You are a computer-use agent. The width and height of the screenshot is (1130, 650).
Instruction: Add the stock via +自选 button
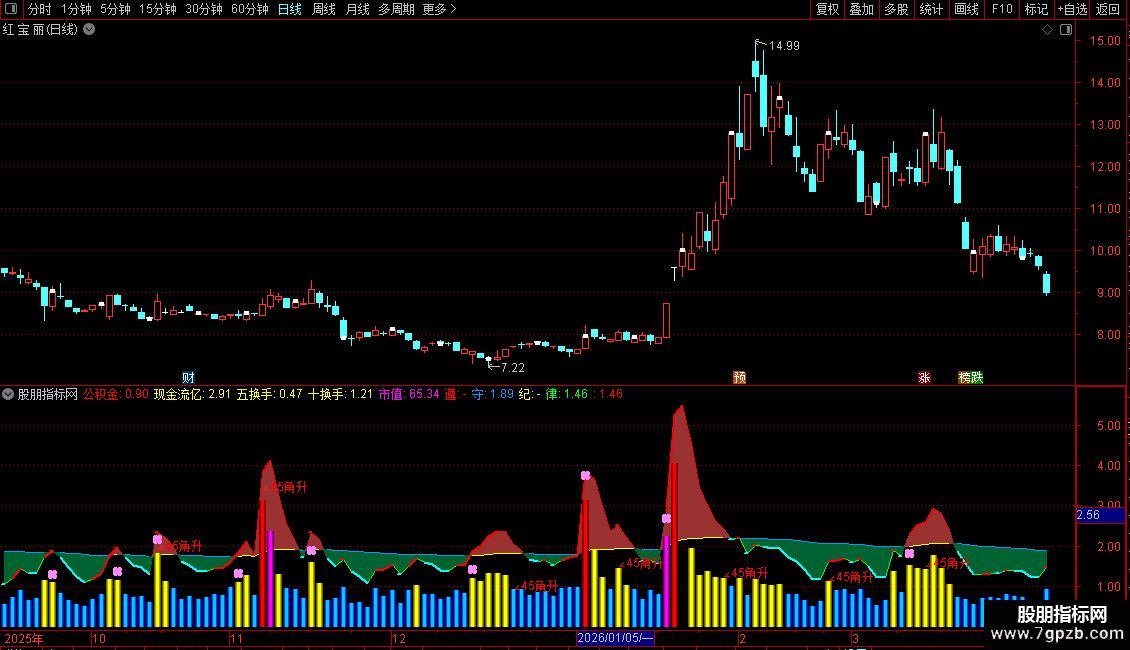1072,9
